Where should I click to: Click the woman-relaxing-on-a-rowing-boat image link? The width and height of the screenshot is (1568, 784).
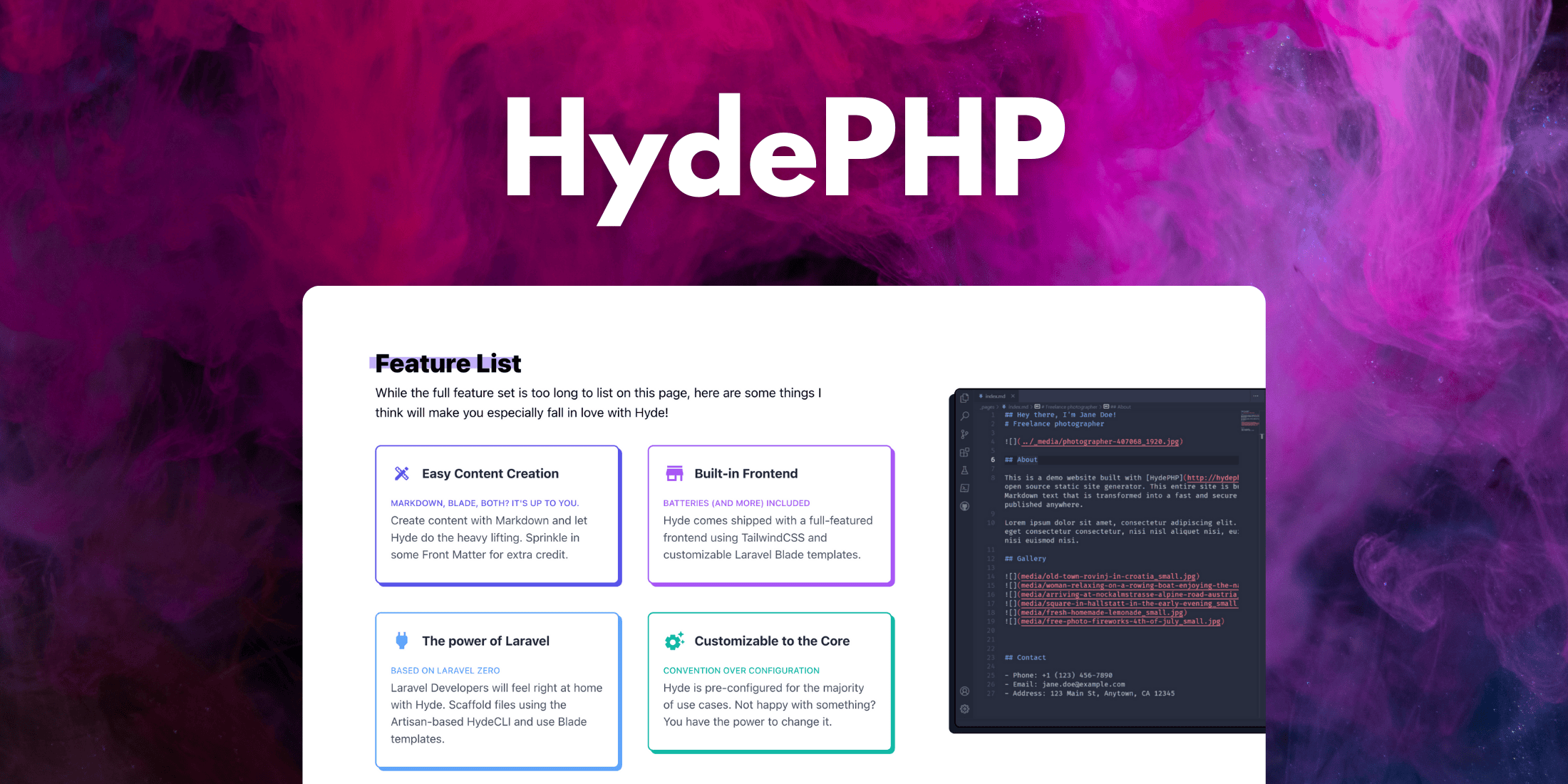1129,586
